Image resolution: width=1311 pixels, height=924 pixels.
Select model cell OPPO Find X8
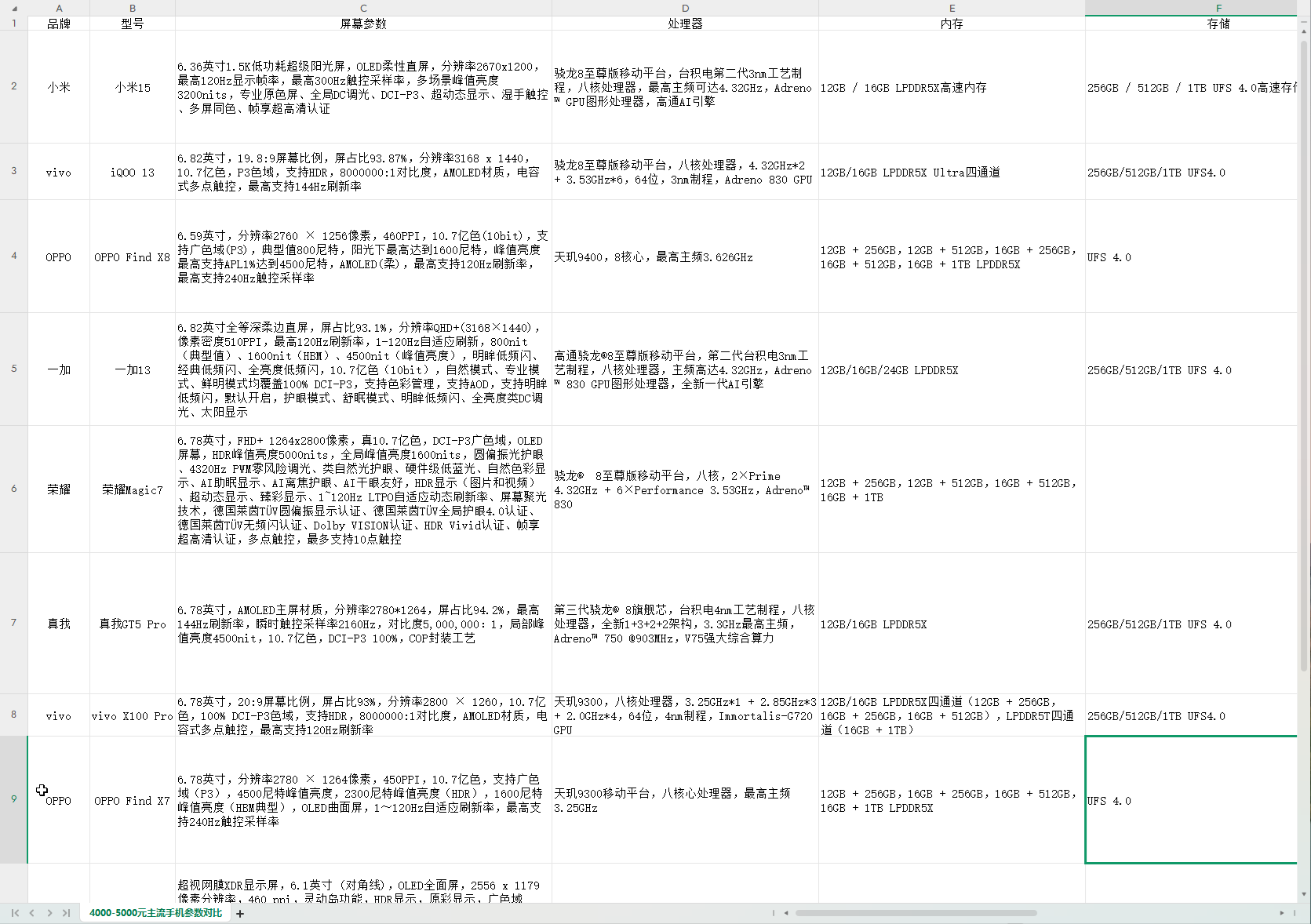point(133,256)
